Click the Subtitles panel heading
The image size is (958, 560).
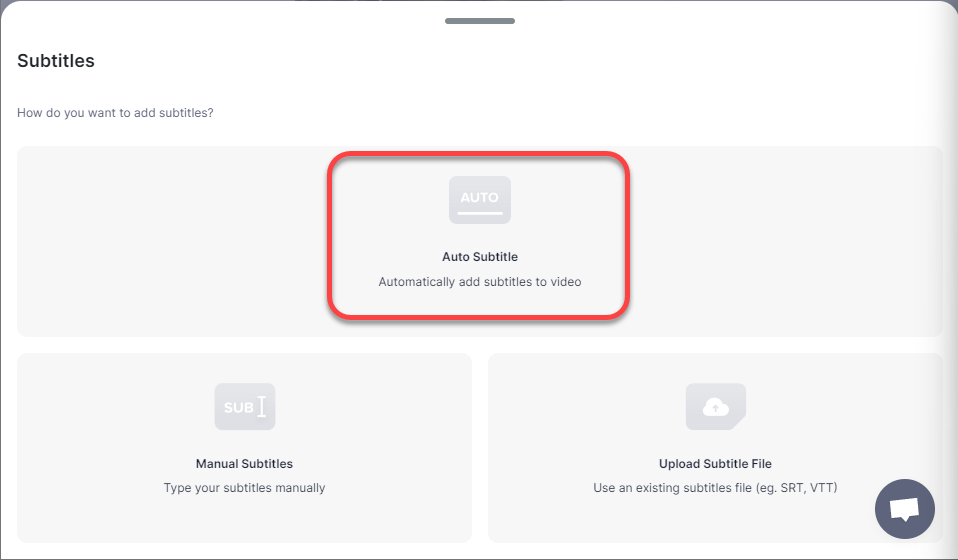(x=56, y=61)
